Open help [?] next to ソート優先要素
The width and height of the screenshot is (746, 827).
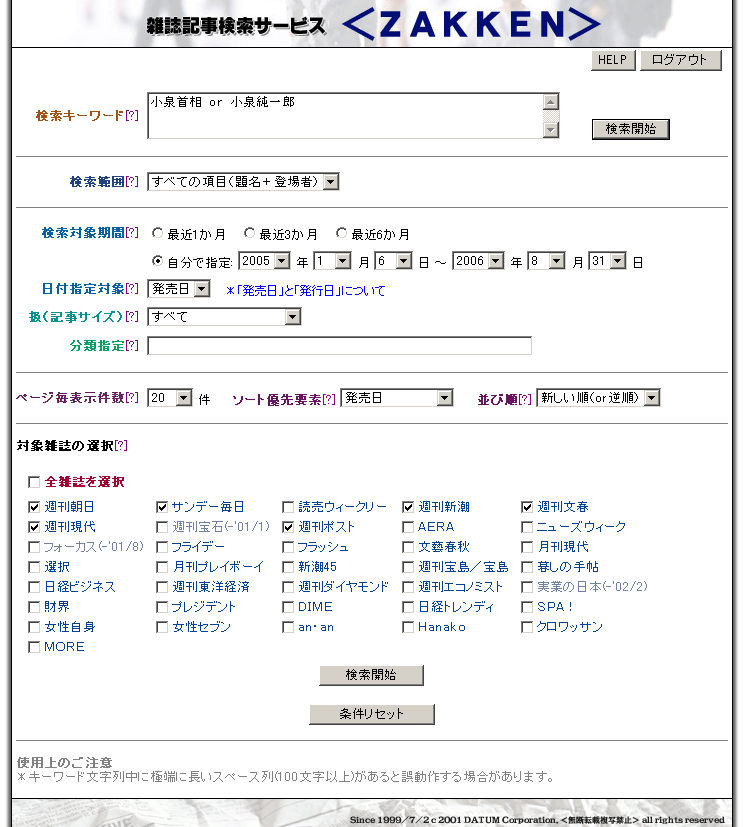pos(329,400)
